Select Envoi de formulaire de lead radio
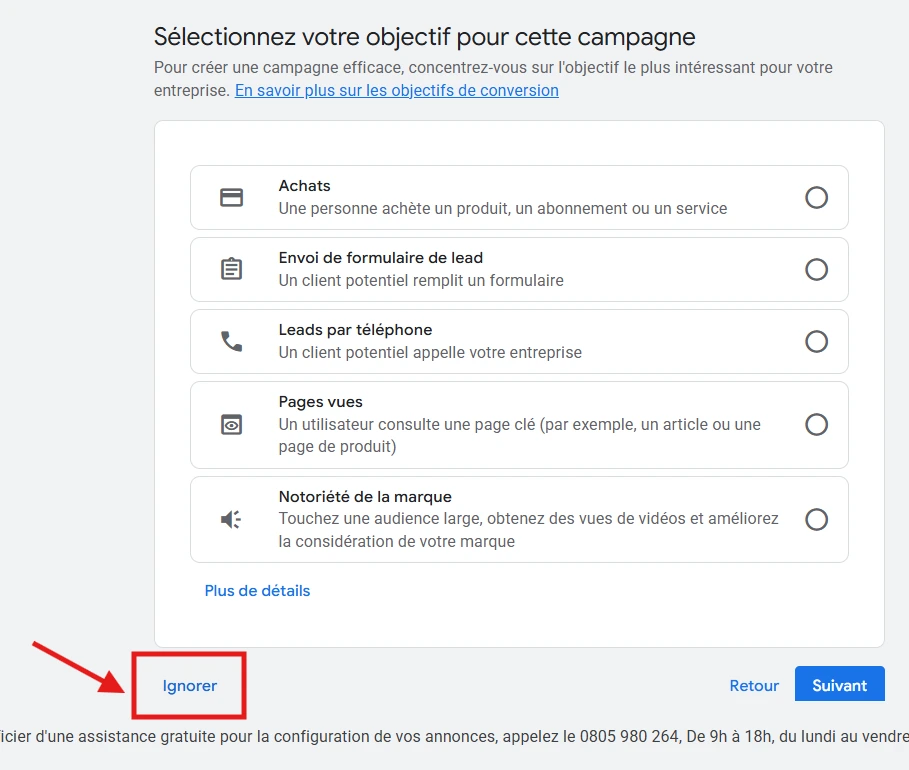This screenshot has width=909, height=770. click(816, 269)
